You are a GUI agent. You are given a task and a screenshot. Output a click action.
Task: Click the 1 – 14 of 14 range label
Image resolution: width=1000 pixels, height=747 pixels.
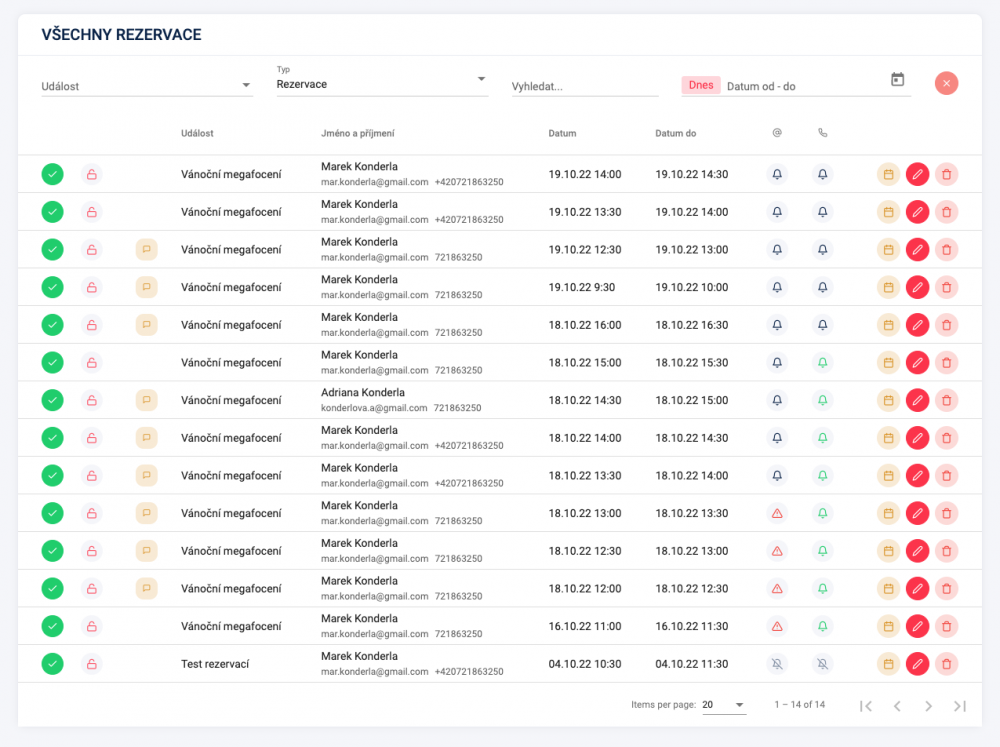(800, 704)
